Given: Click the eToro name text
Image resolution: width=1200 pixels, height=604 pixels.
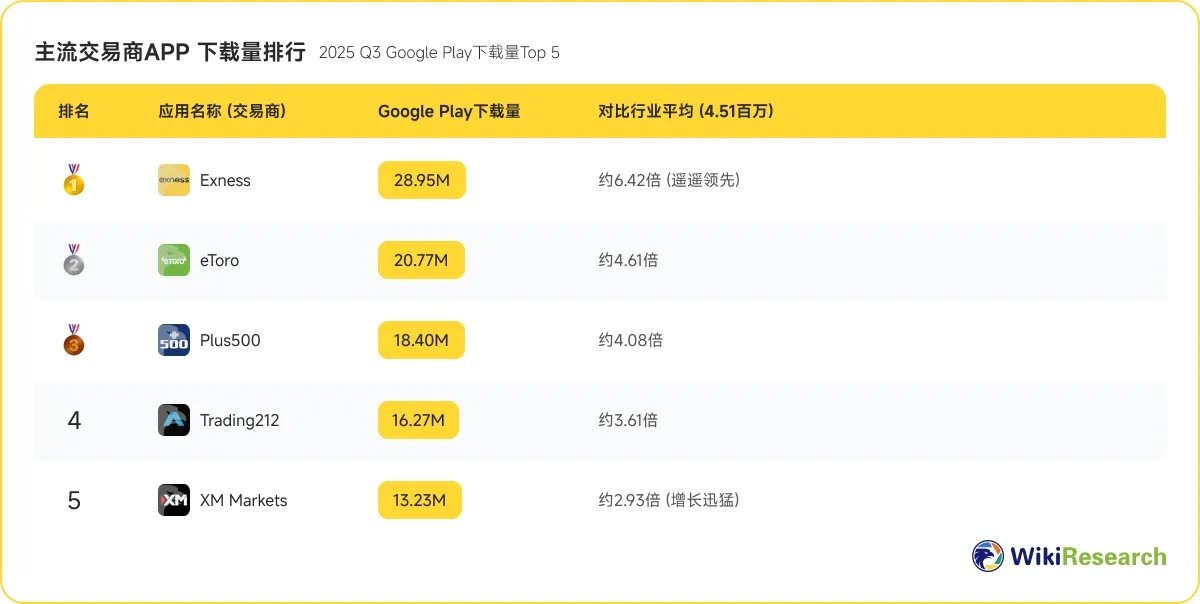Looking at the screenshot, I should point(219,260).
